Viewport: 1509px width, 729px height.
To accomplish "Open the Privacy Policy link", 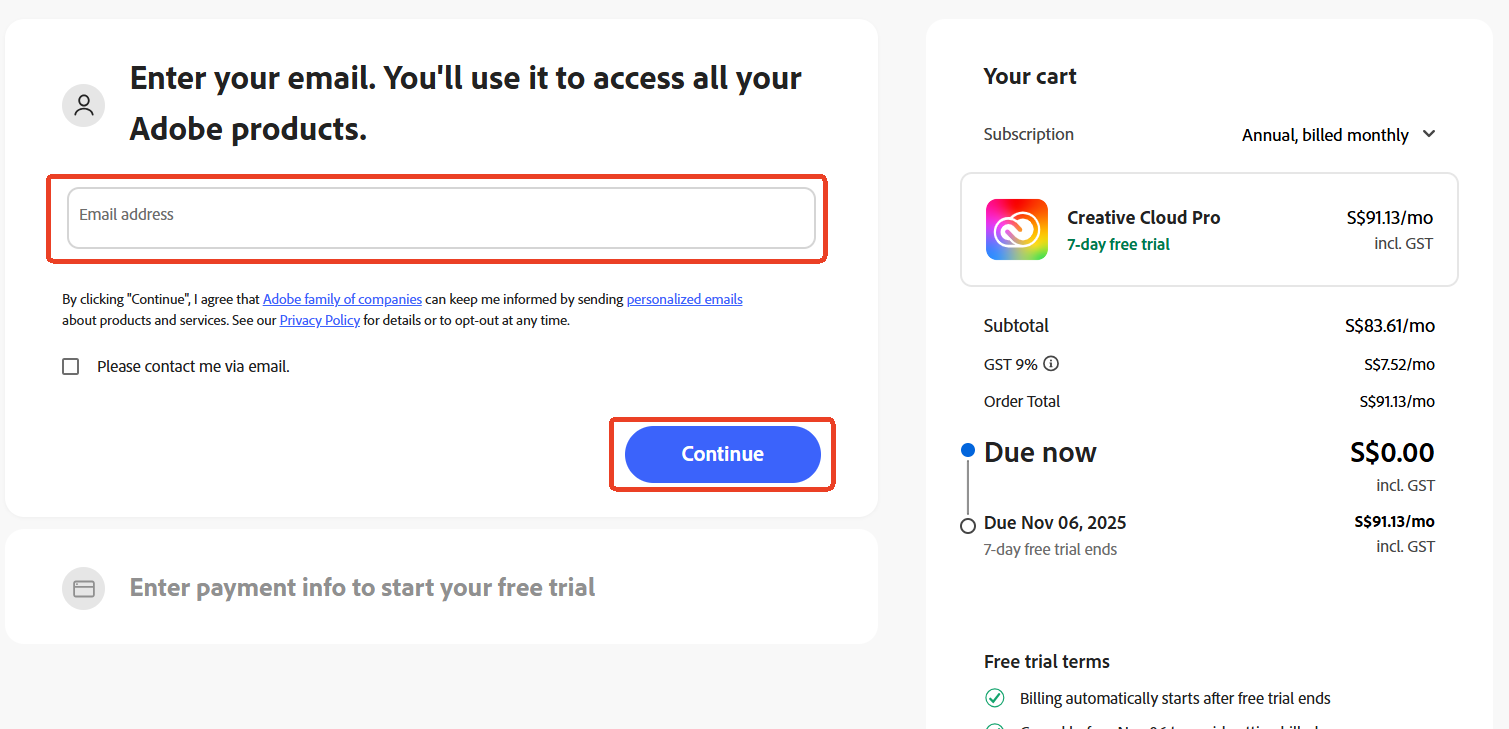I will (320, 320).
